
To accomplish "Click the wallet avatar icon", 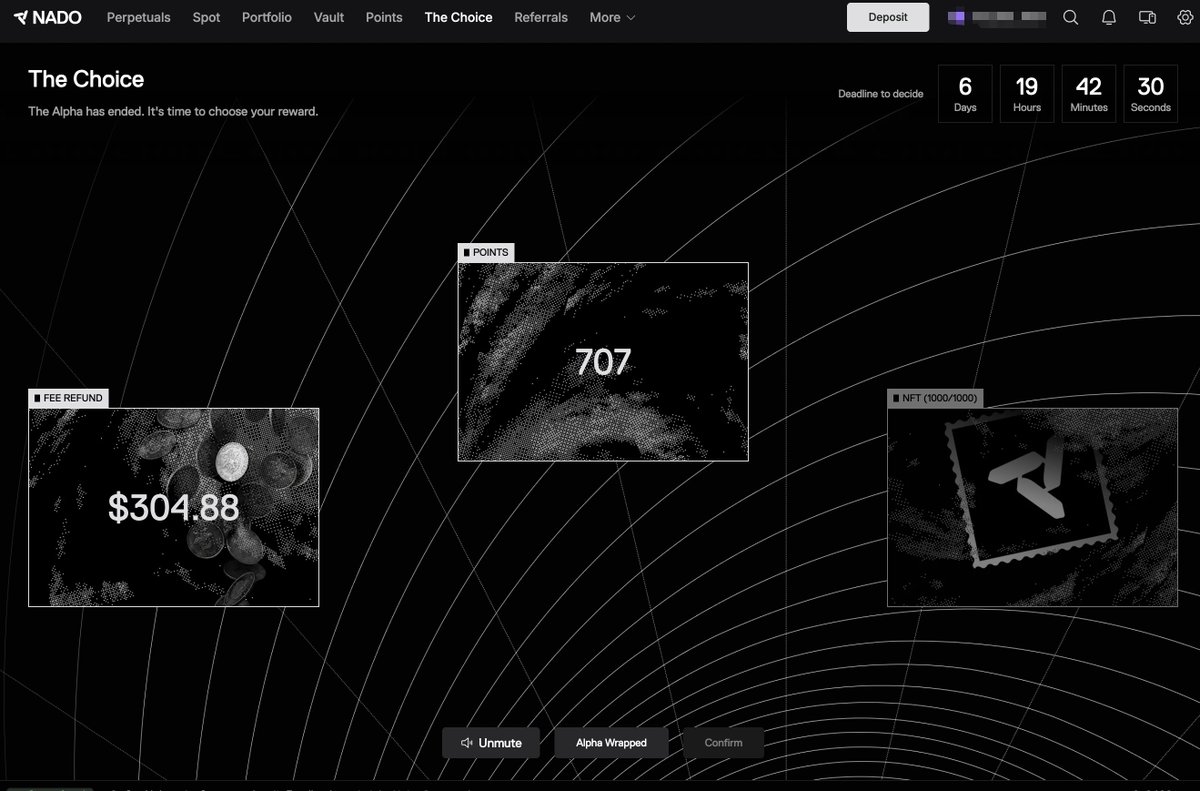I will click(x=957, y=17).
